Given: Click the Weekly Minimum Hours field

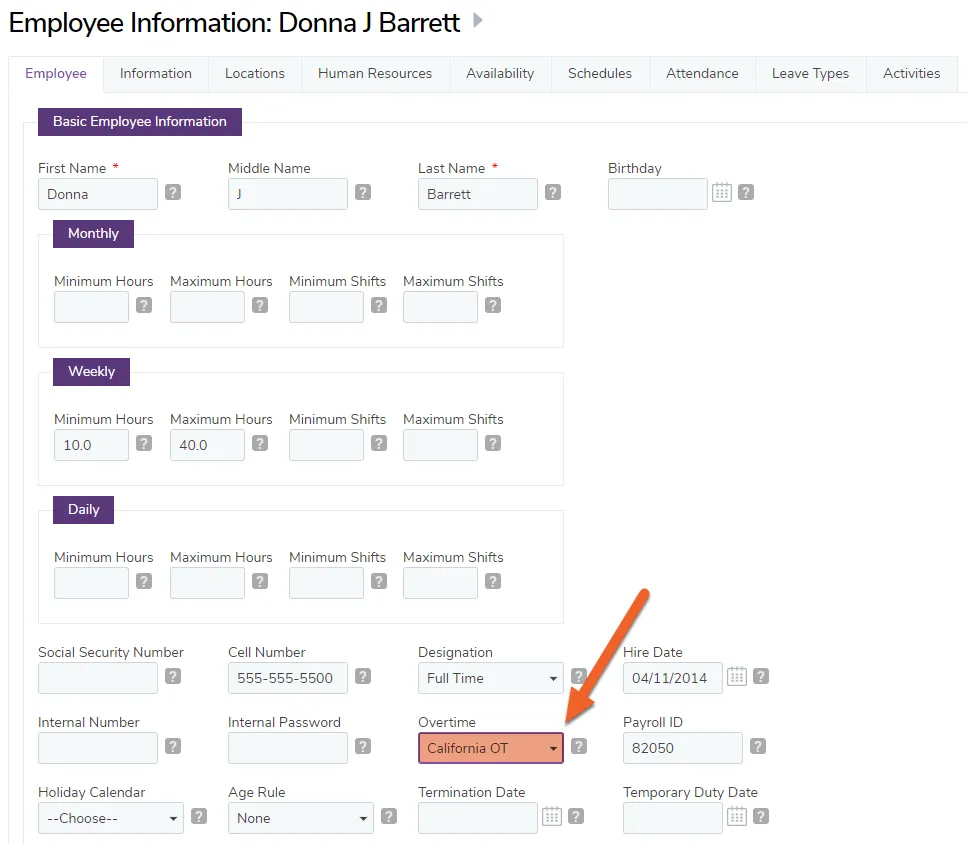Looking at the screenshot, I should pyautogui.click(x=91, y=445).
